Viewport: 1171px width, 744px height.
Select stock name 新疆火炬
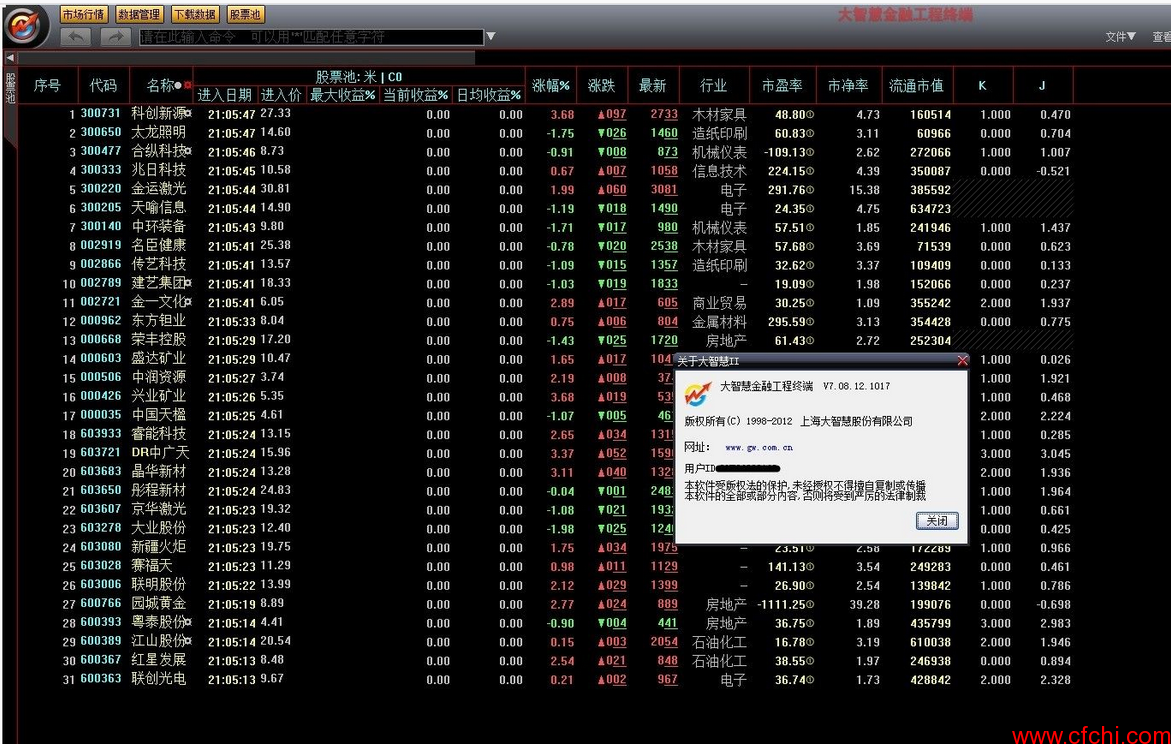(x=158, y=547)
